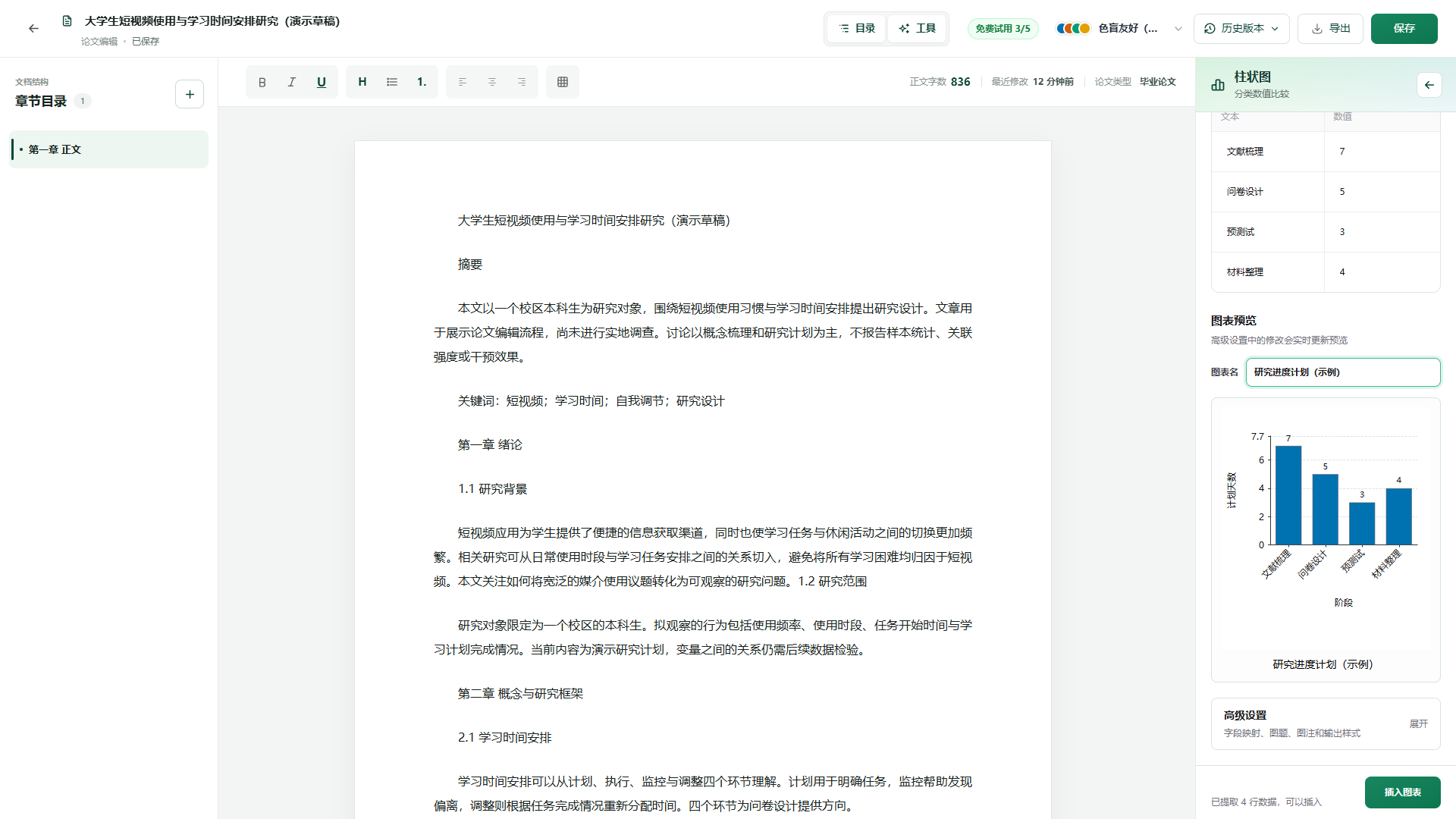Apply heading style with H button

(362, 82)
